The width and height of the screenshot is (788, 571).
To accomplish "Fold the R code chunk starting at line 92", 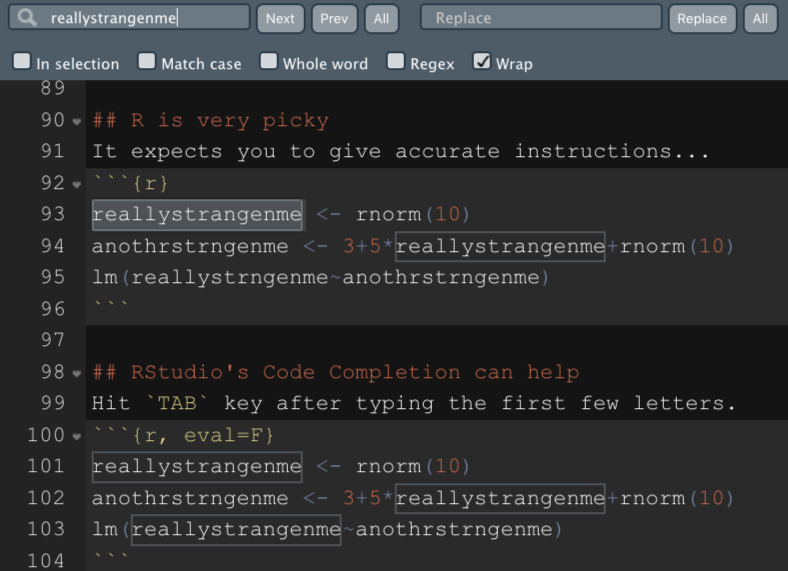I will click(x=77, y=184).
